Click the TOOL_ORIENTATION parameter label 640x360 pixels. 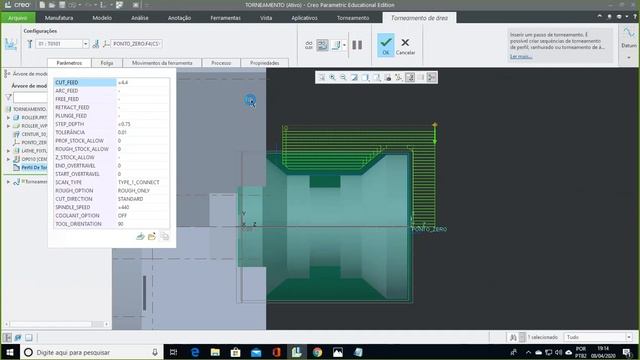[x=78, y=224]
